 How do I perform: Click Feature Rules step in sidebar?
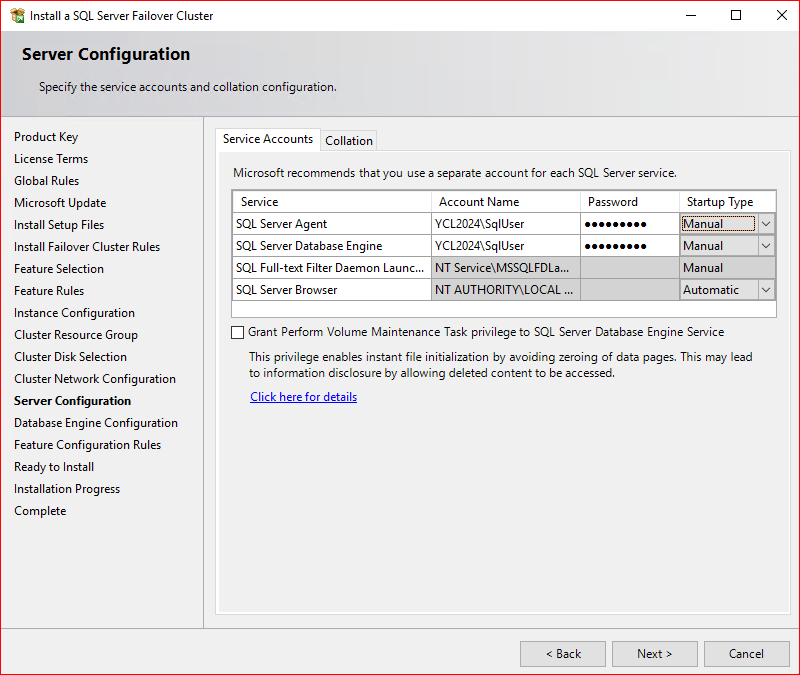click(49, 291)
